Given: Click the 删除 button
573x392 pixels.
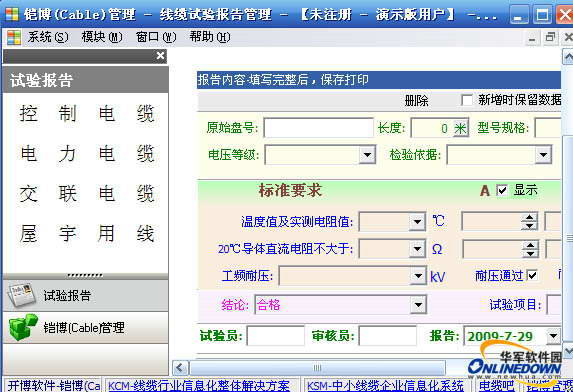Looking at the screenshot, I should 416,100.
